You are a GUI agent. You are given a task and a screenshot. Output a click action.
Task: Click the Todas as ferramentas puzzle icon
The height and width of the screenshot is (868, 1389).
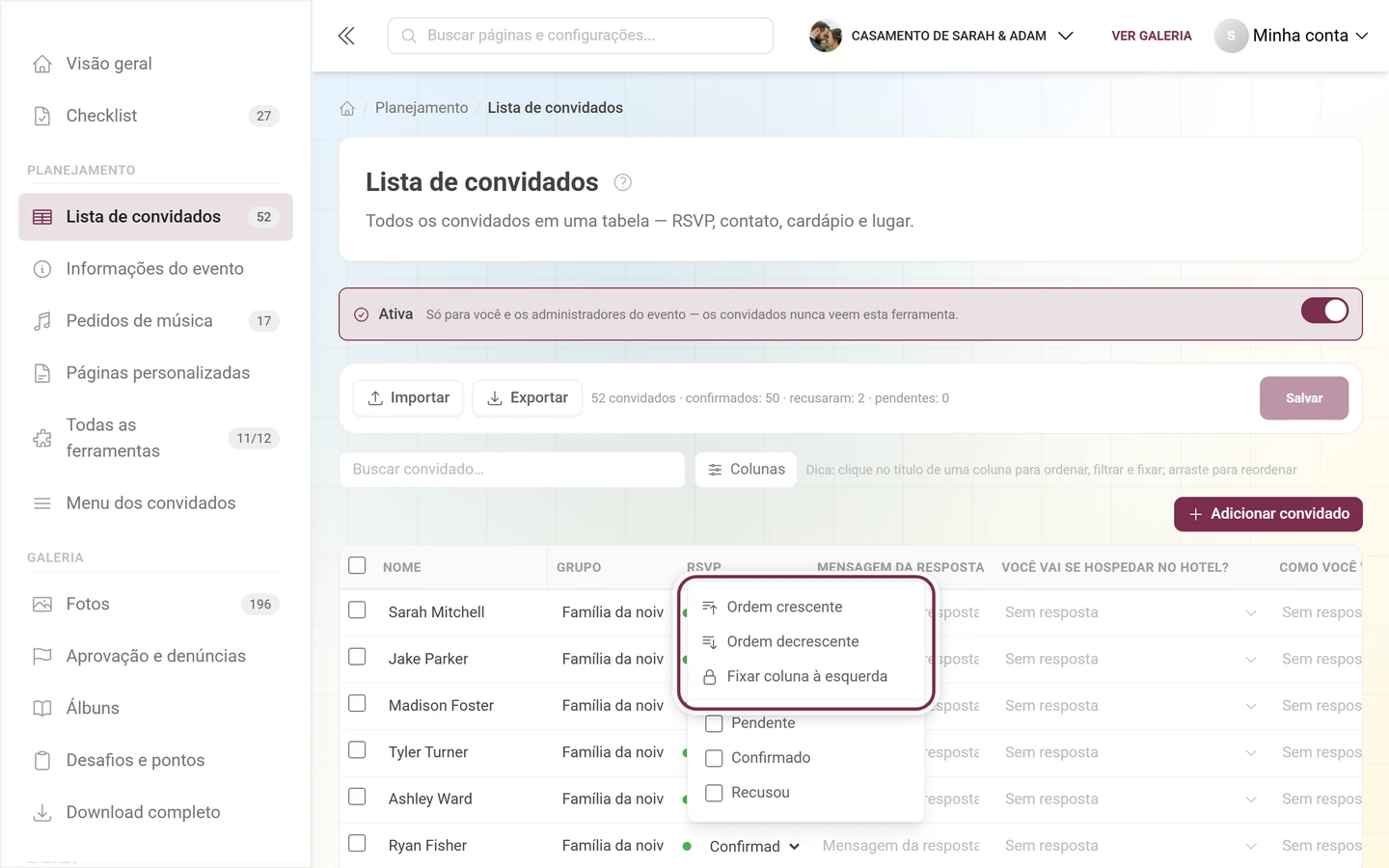[x=42, y=438]
